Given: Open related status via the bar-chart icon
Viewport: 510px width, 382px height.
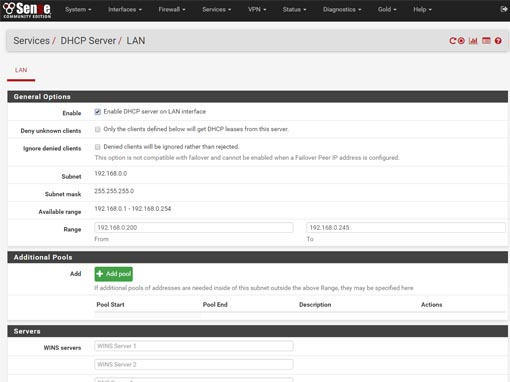Looking at the screenshot, I should 473,41.
